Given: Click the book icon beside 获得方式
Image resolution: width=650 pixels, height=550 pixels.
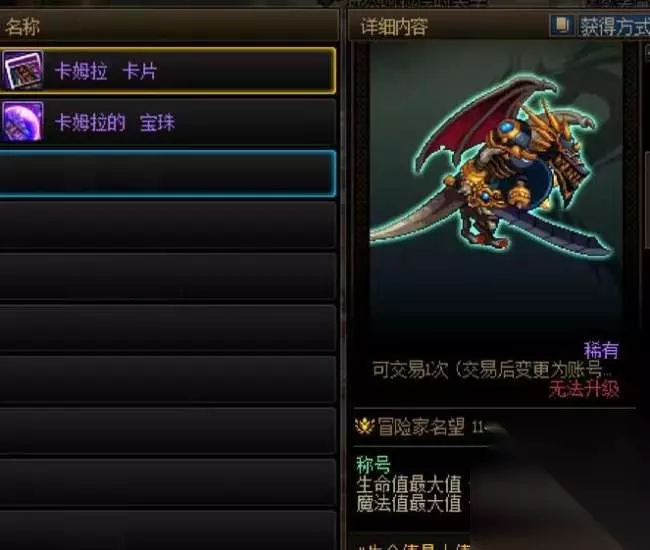Looking at the screenshot, I should [563, 26].
